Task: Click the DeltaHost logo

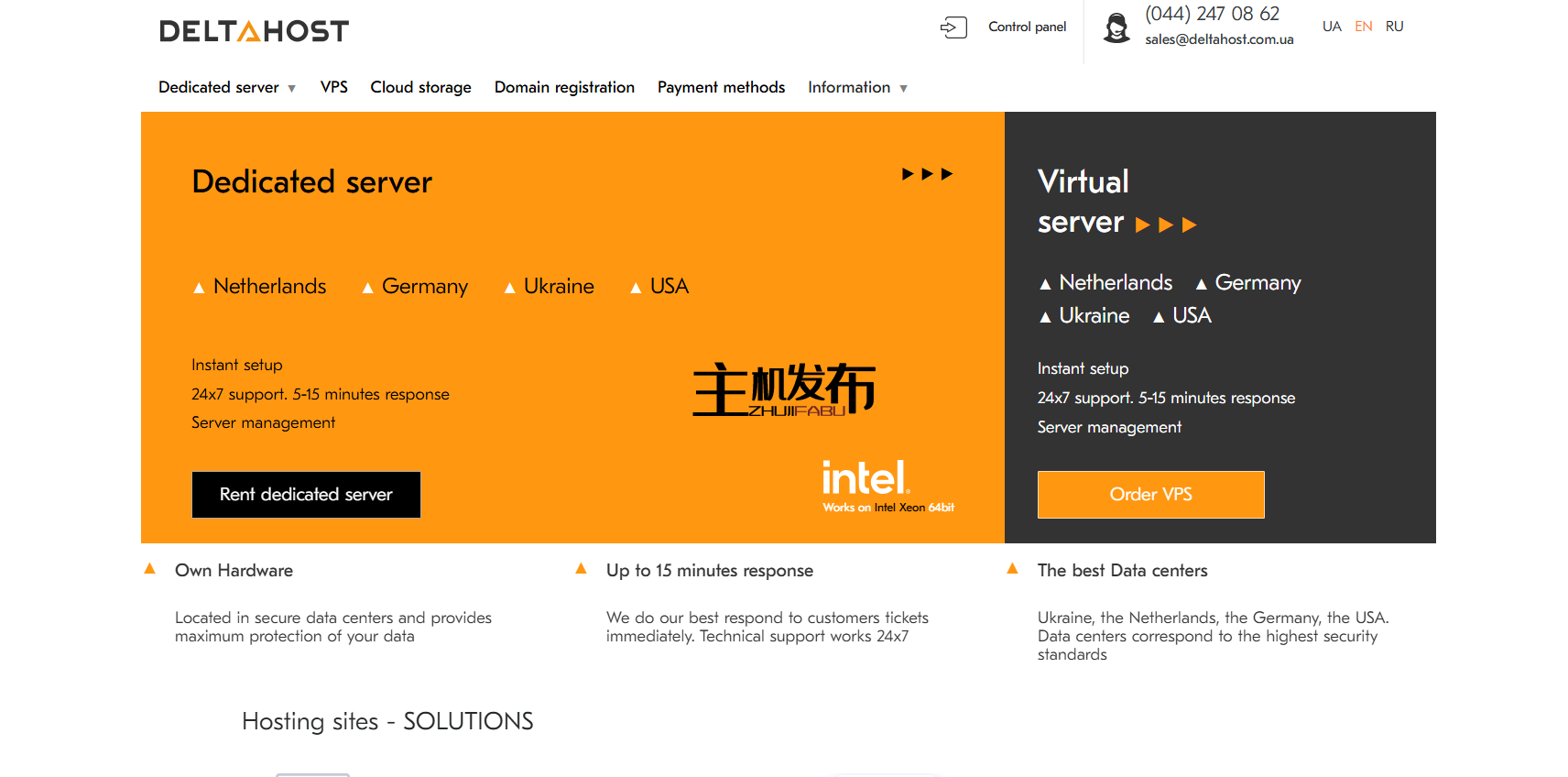Action: click(x=254, y=31)
